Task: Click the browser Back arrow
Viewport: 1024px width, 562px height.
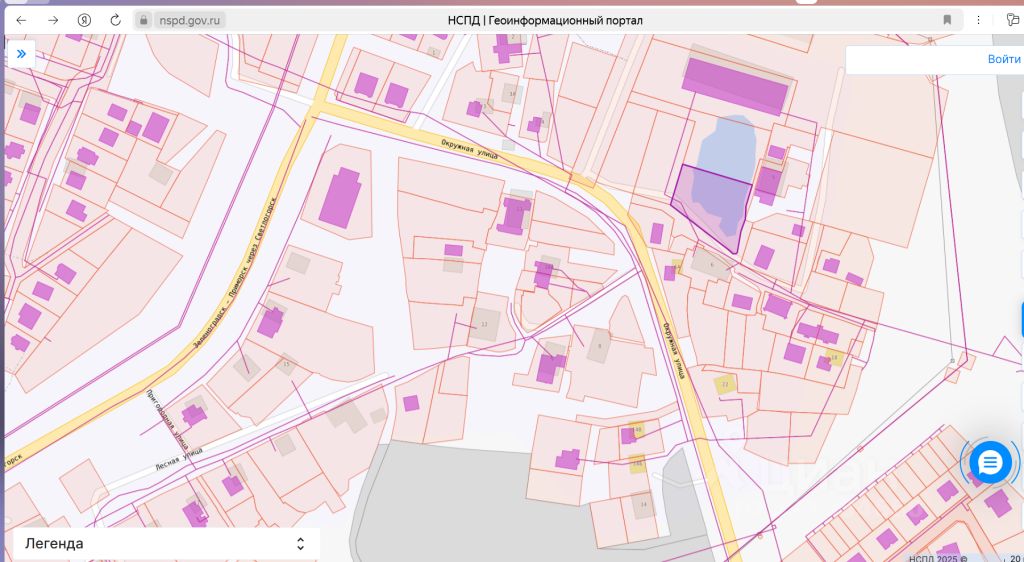Action: point(21,20)
